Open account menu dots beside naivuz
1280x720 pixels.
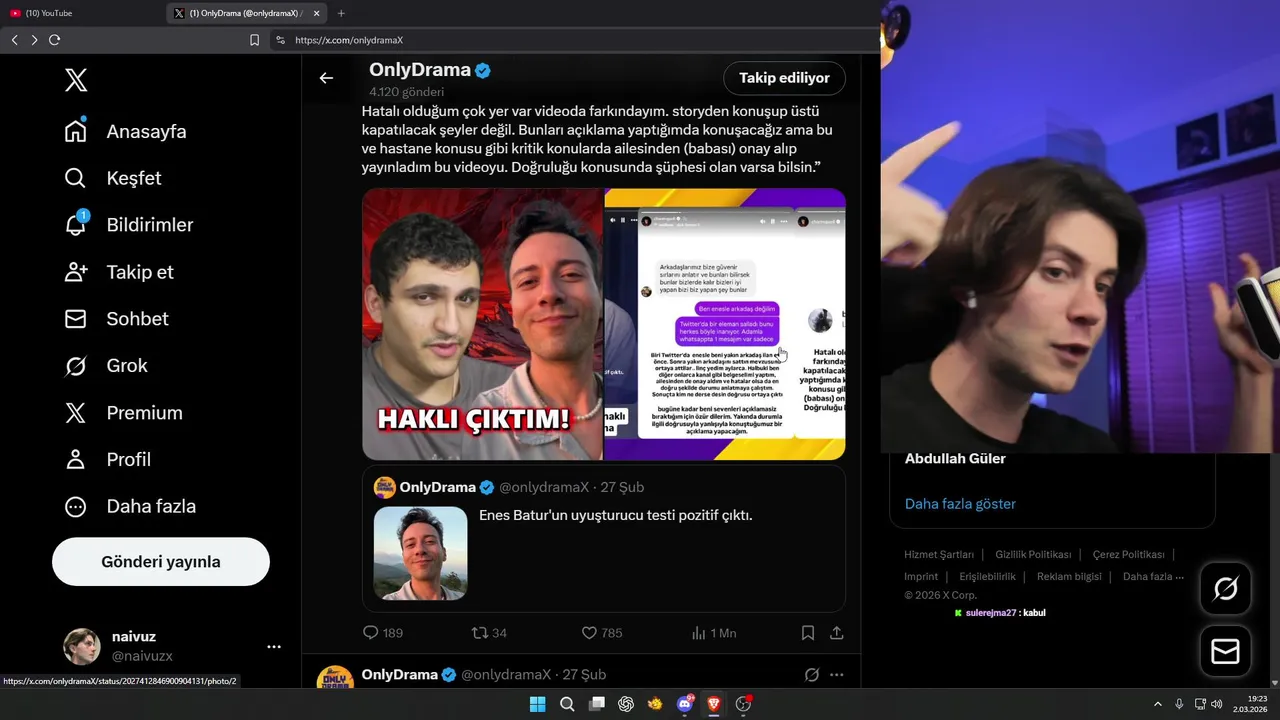point(274,647)
